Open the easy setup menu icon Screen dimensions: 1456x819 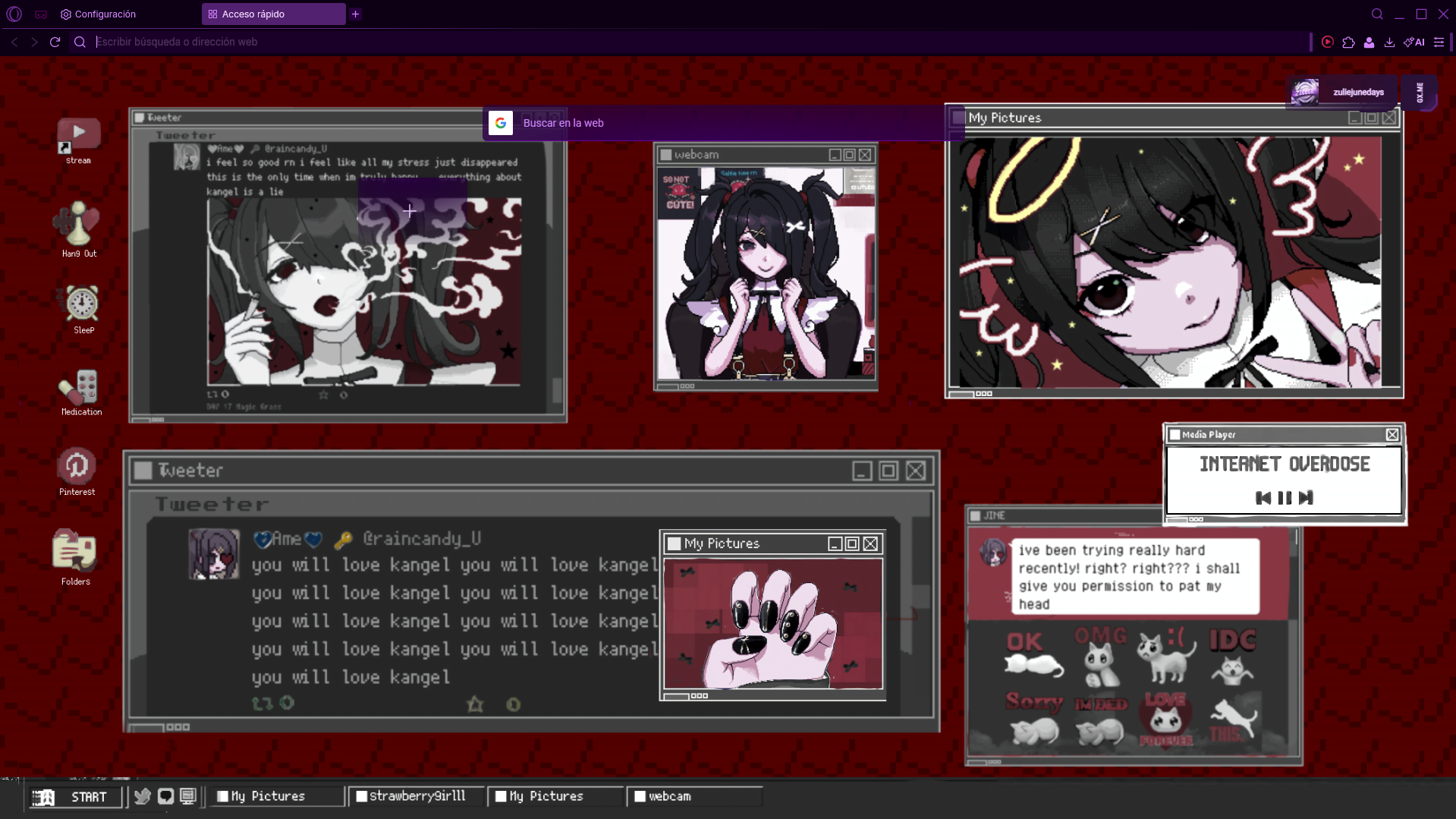pos(1439,43)
